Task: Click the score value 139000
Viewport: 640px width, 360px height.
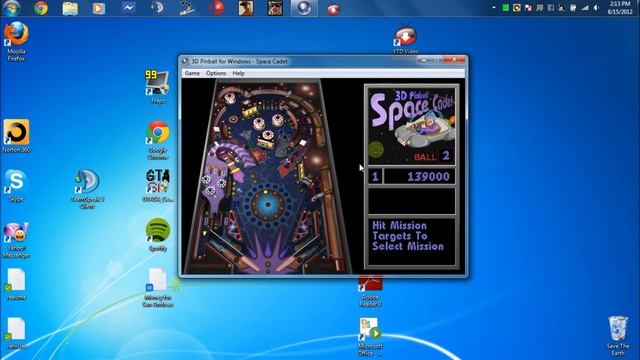Action: [428, 177]
